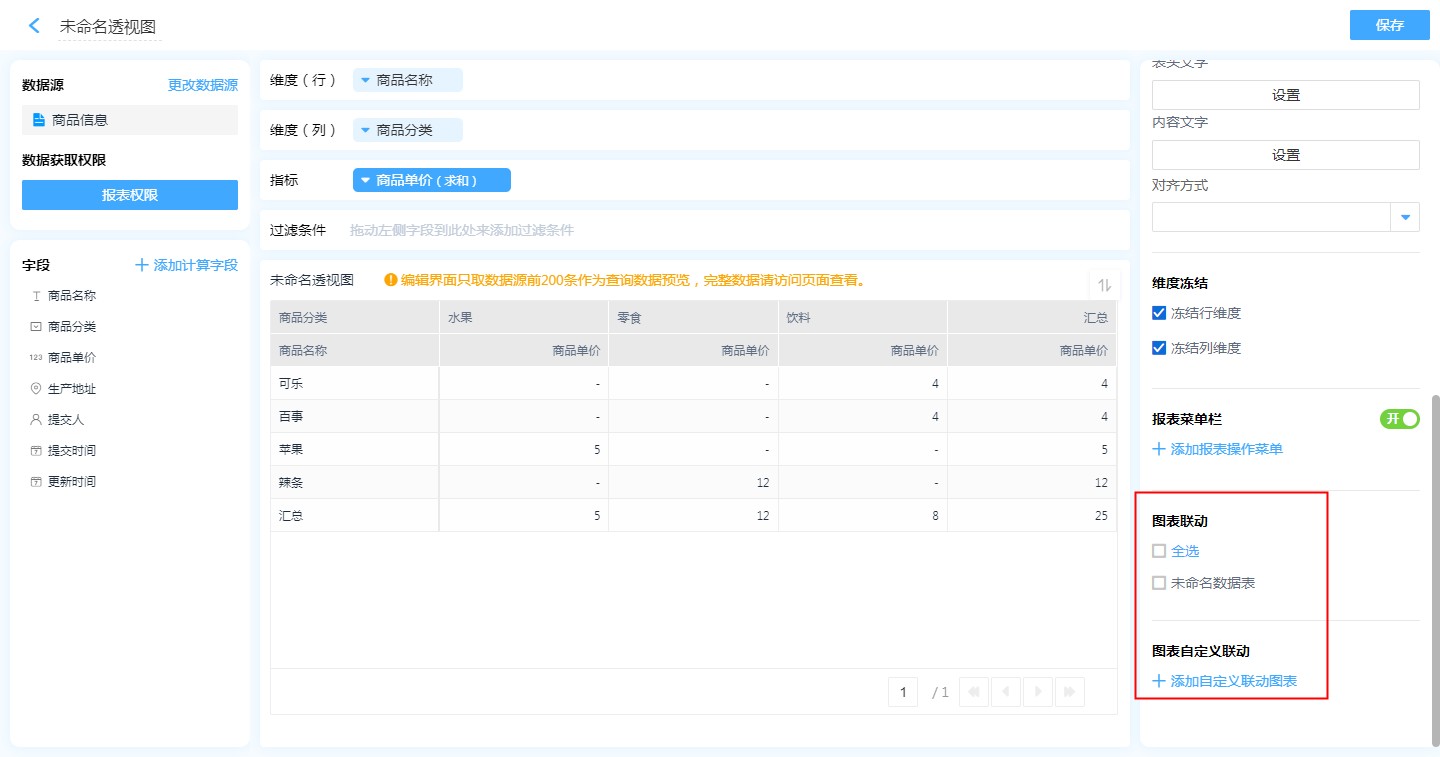Go to the first page of results
The width and height of the screenshot is (1440, 757).
(x=974, y=691)
